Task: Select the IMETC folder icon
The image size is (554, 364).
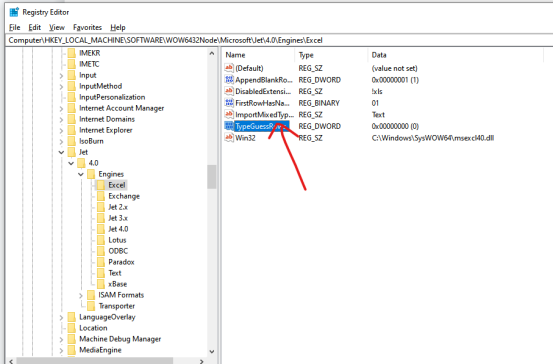Action: (72, 64)
